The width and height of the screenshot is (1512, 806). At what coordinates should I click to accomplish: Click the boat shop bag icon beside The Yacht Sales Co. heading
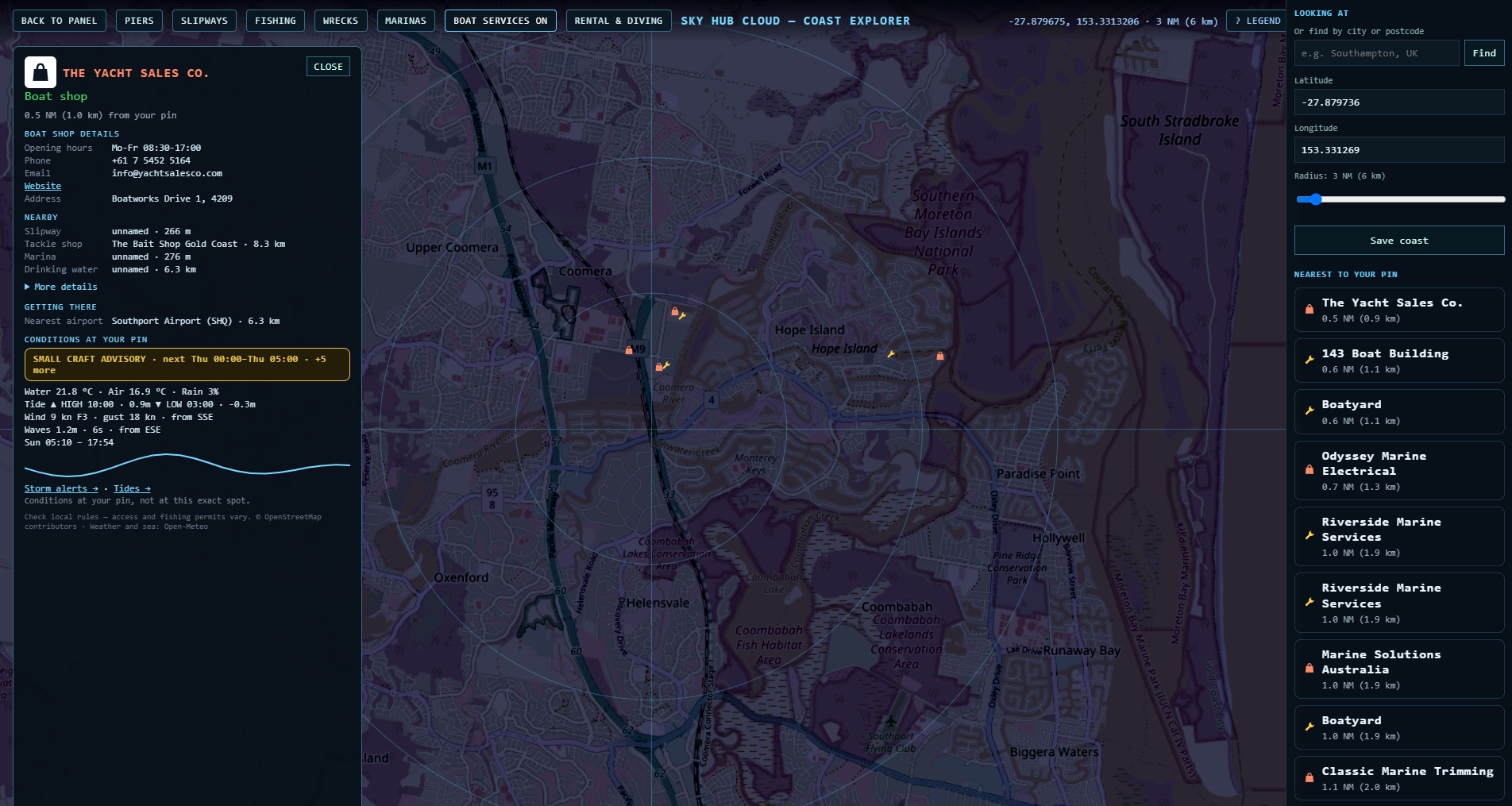[x=40, y=72]
